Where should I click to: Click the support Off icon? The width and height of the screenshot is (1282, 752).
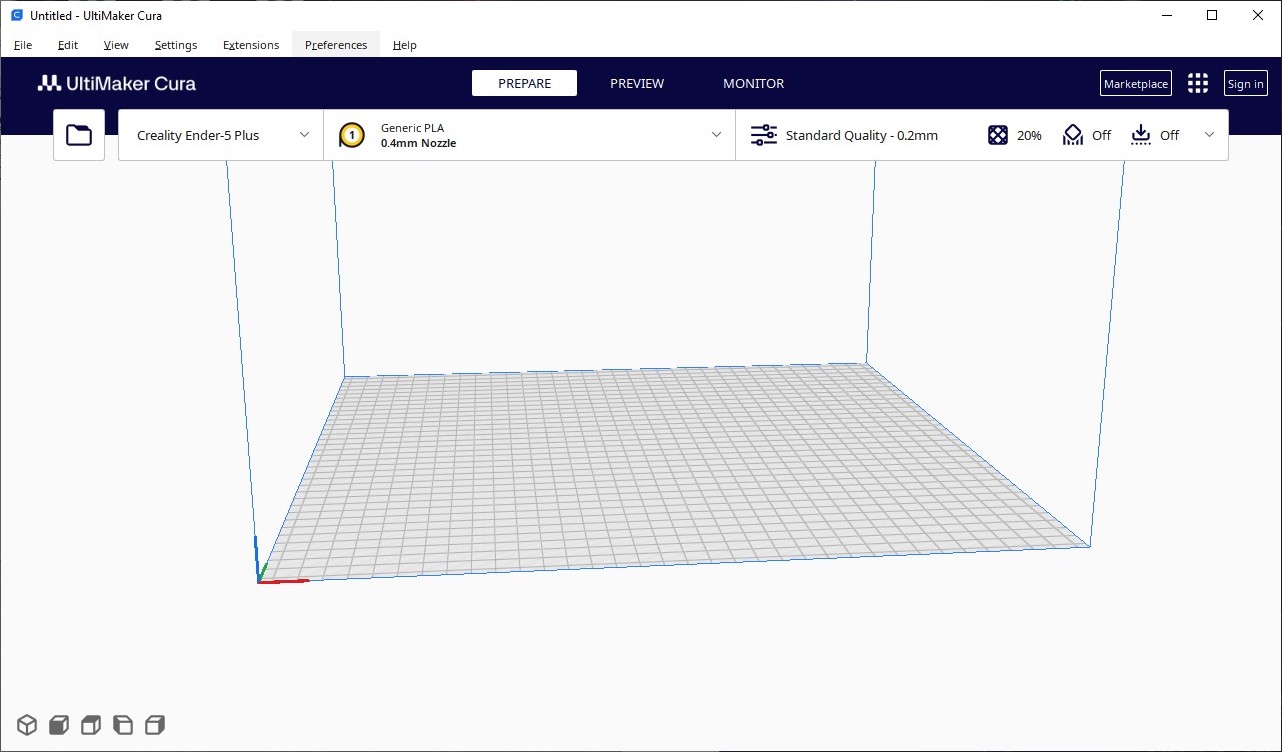coord(1073,135)
